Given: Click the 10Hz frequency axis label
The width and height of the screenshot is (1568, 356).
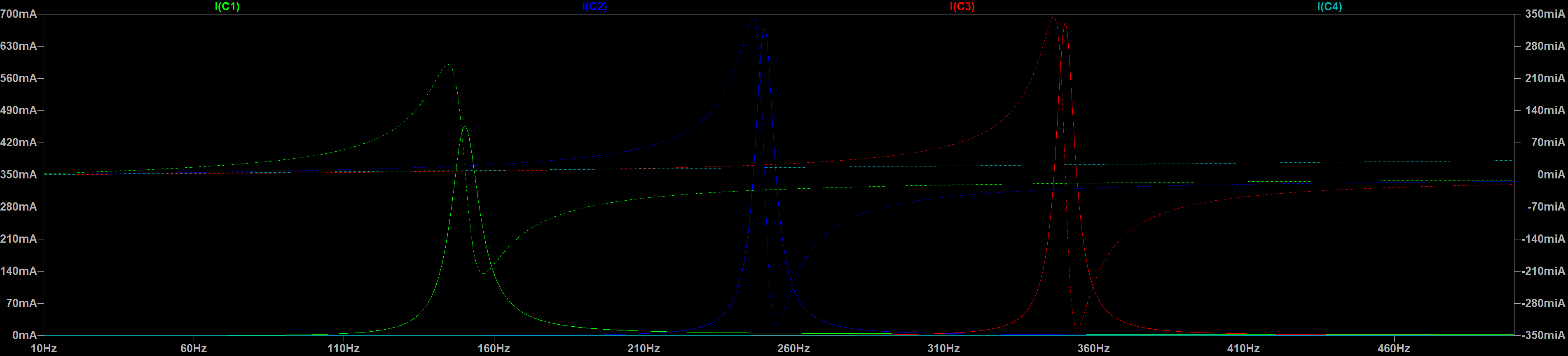Looking at the screenshot, I should [44, 349].
